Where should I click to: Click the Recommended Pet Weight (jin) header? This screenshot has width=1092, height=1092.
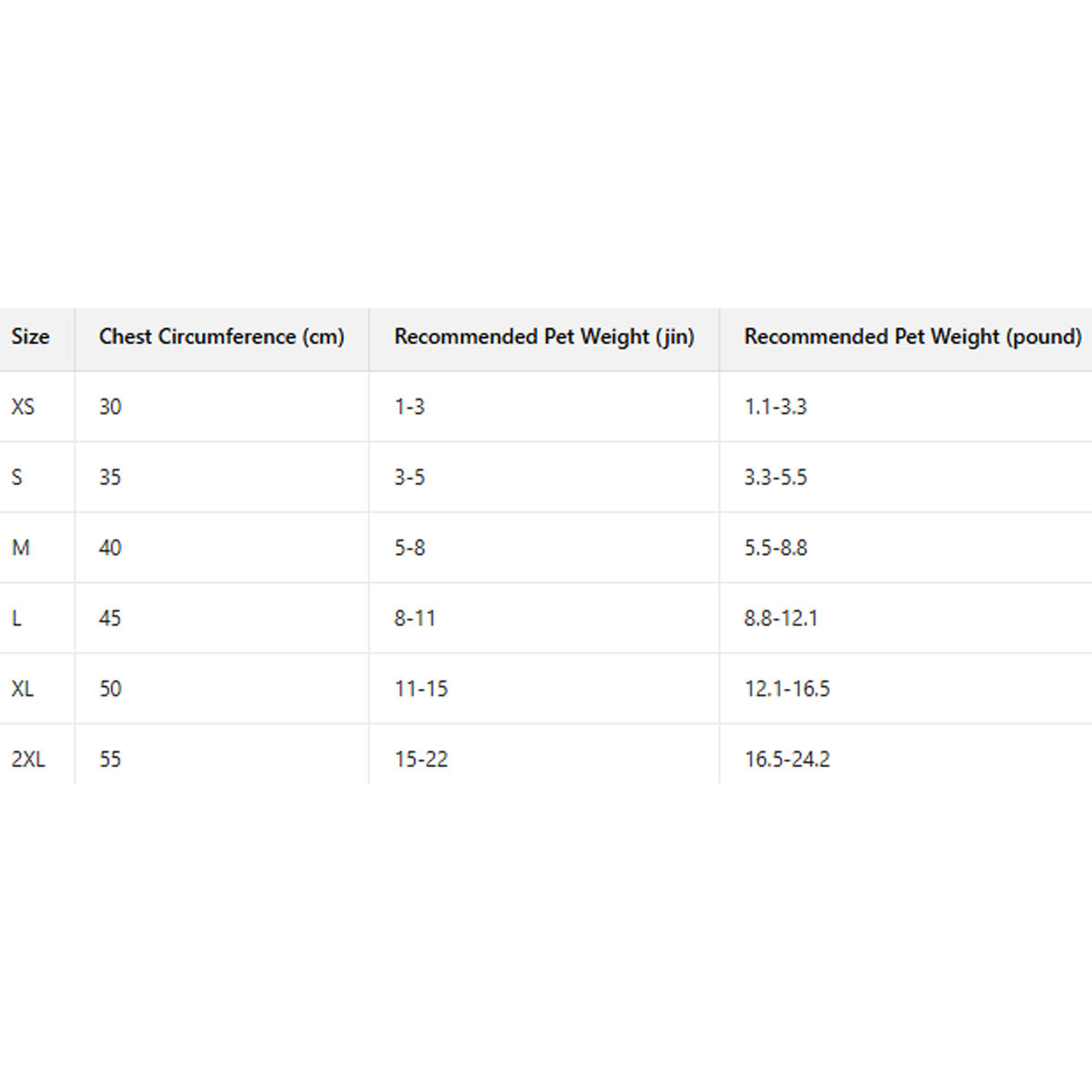pyautogui.click(x=543, y=337)
